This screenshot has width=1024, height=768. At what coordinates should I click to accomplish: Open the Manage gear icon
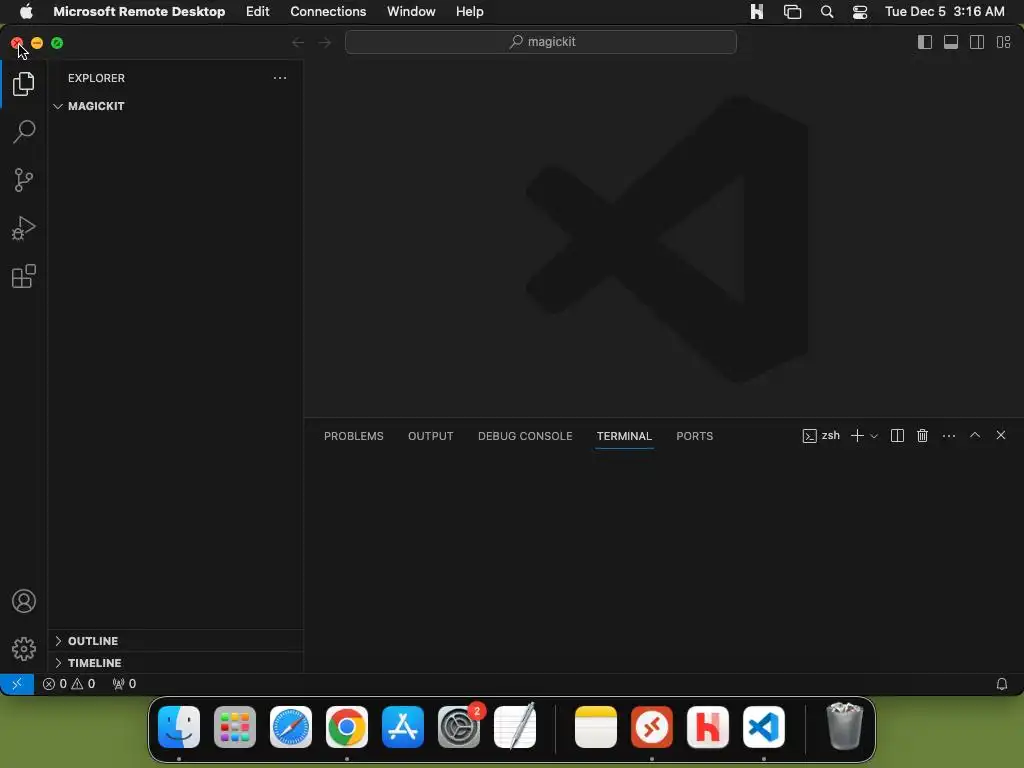[x=24, y=648]
